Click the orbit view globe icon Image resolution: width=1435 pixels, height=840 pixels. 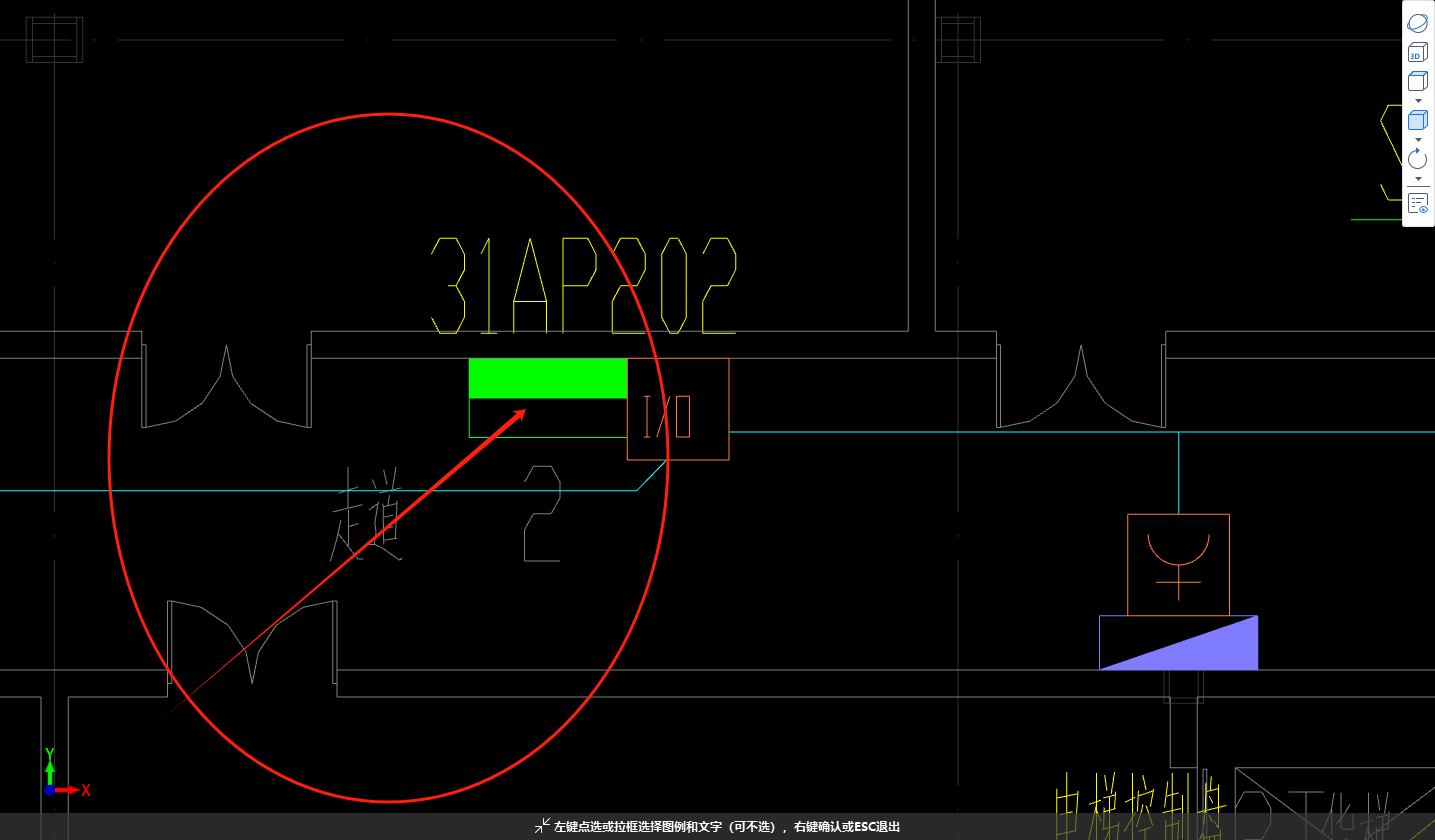(1417, 23)
